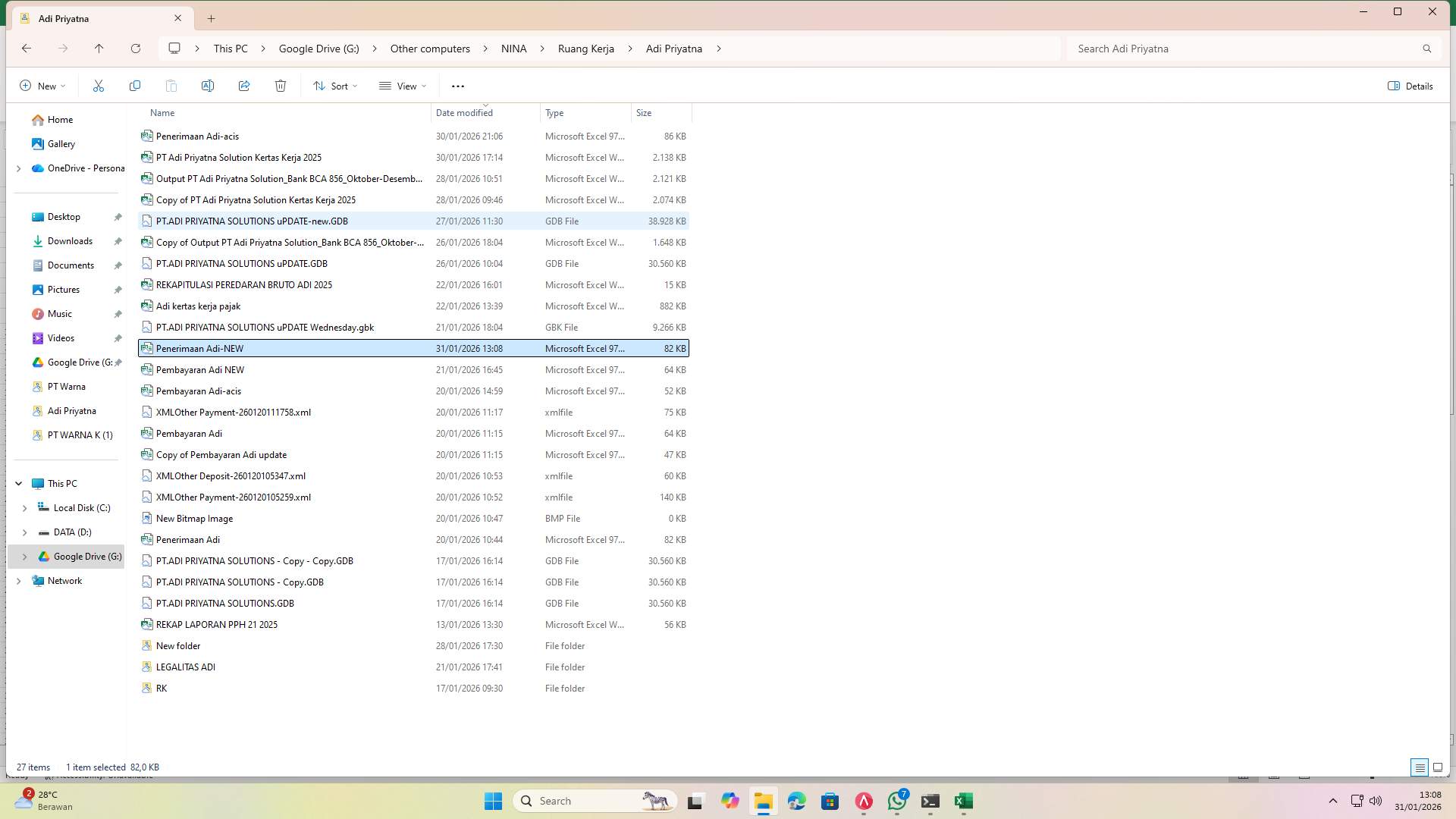Select the Cut tool in the toolbar

98,86
